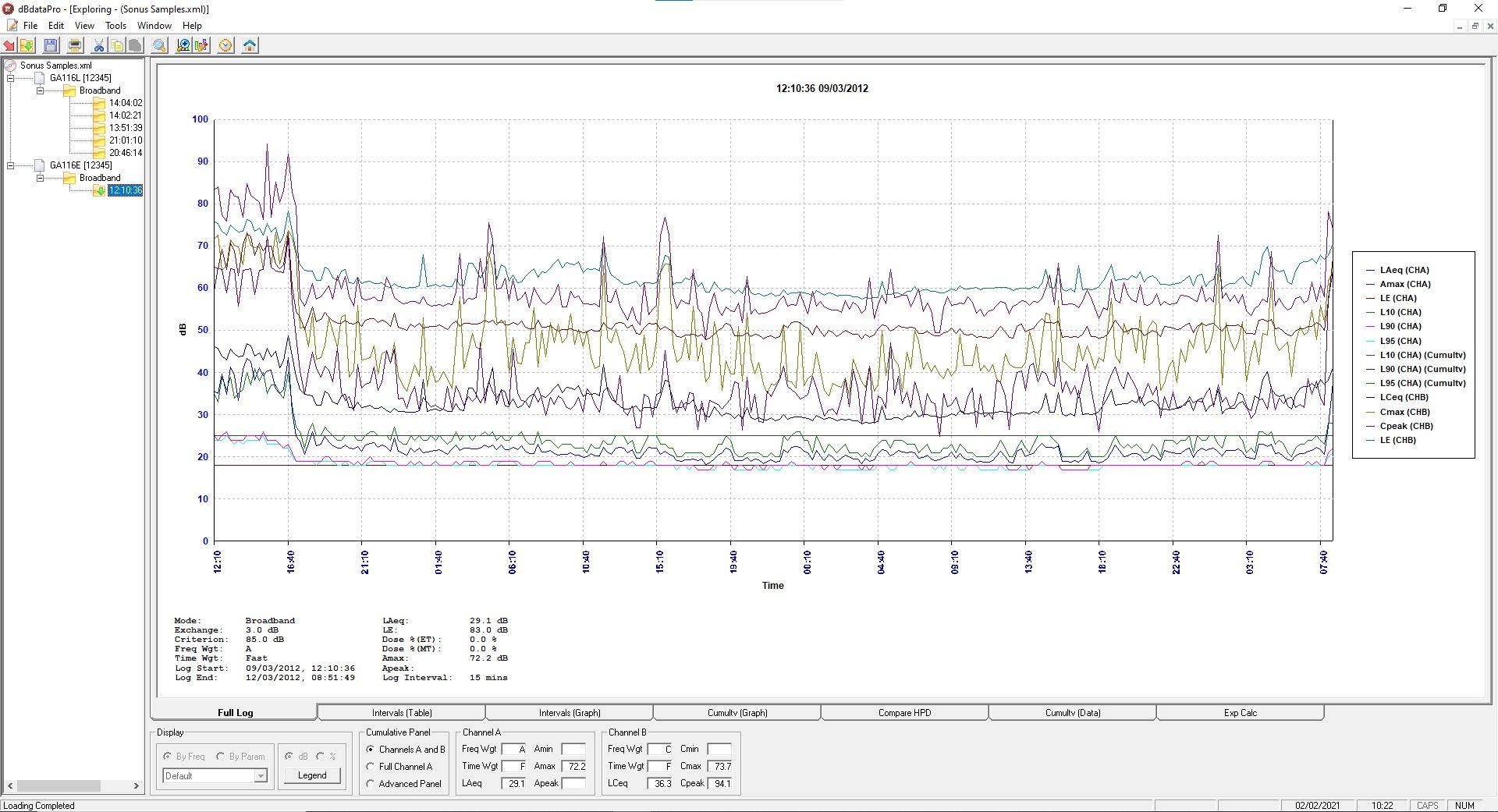Open the Default display dropdown
Image resolution: width=1498 pixels, height=812 pixels.
[x=261, y=776]
